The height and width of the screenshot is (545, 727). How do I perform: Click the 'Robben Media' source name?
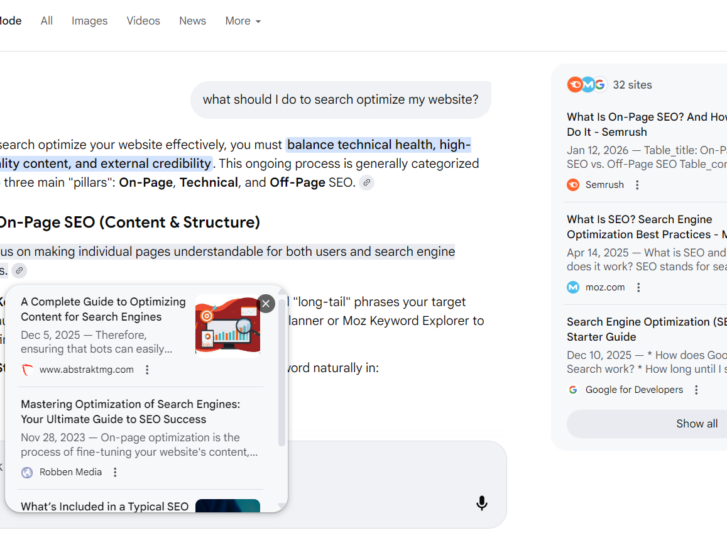click(x=70, y=472)
